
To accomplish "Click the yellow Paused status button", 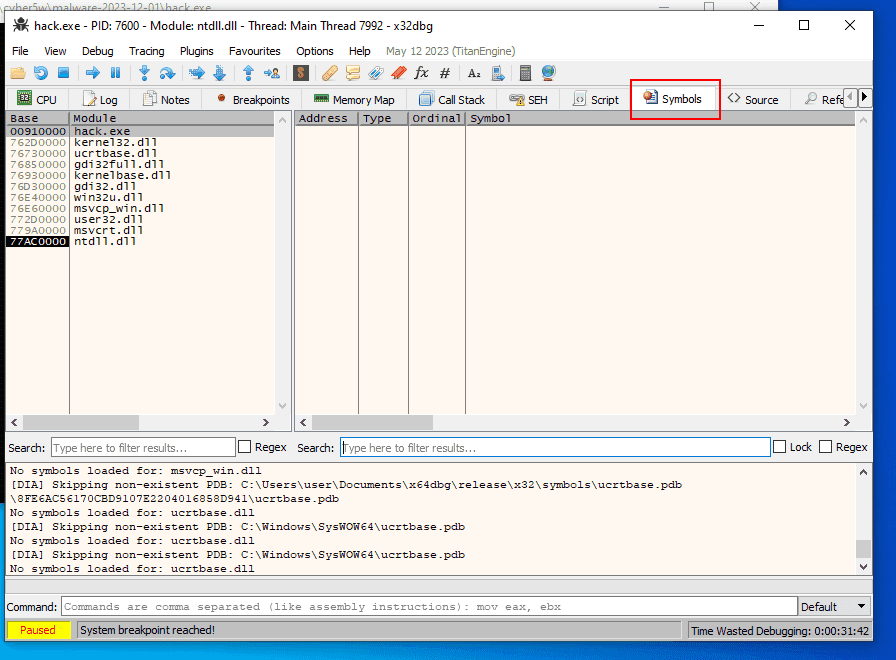I will [x=38, y=630].
